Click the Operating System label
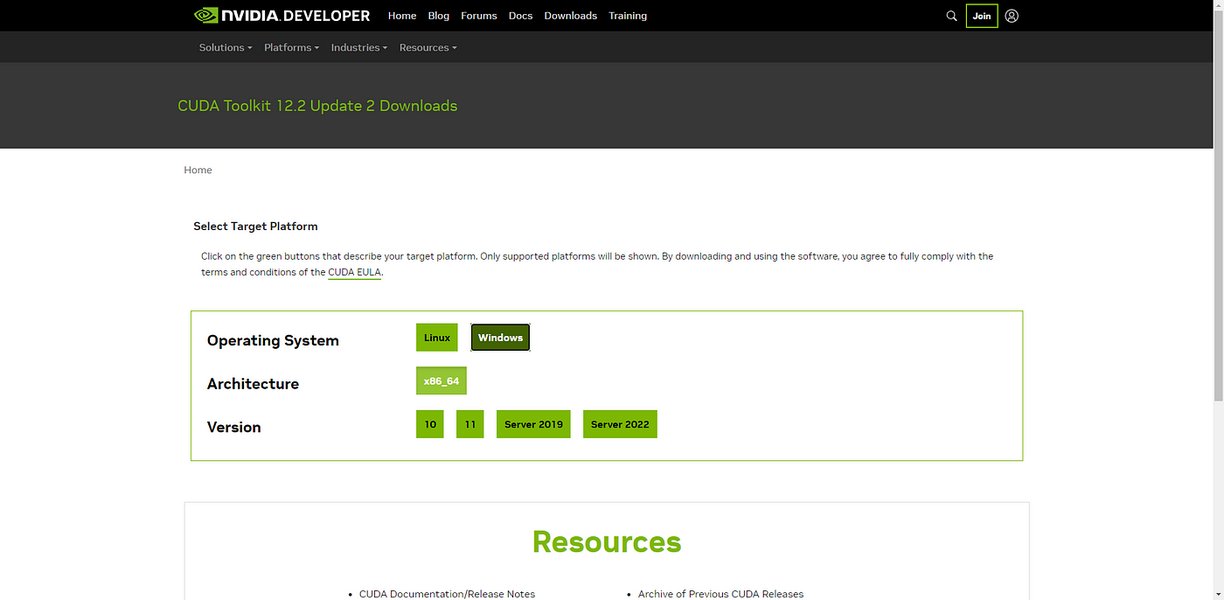The width and height of the screenshot is (1224, 600). pos(273,340)
